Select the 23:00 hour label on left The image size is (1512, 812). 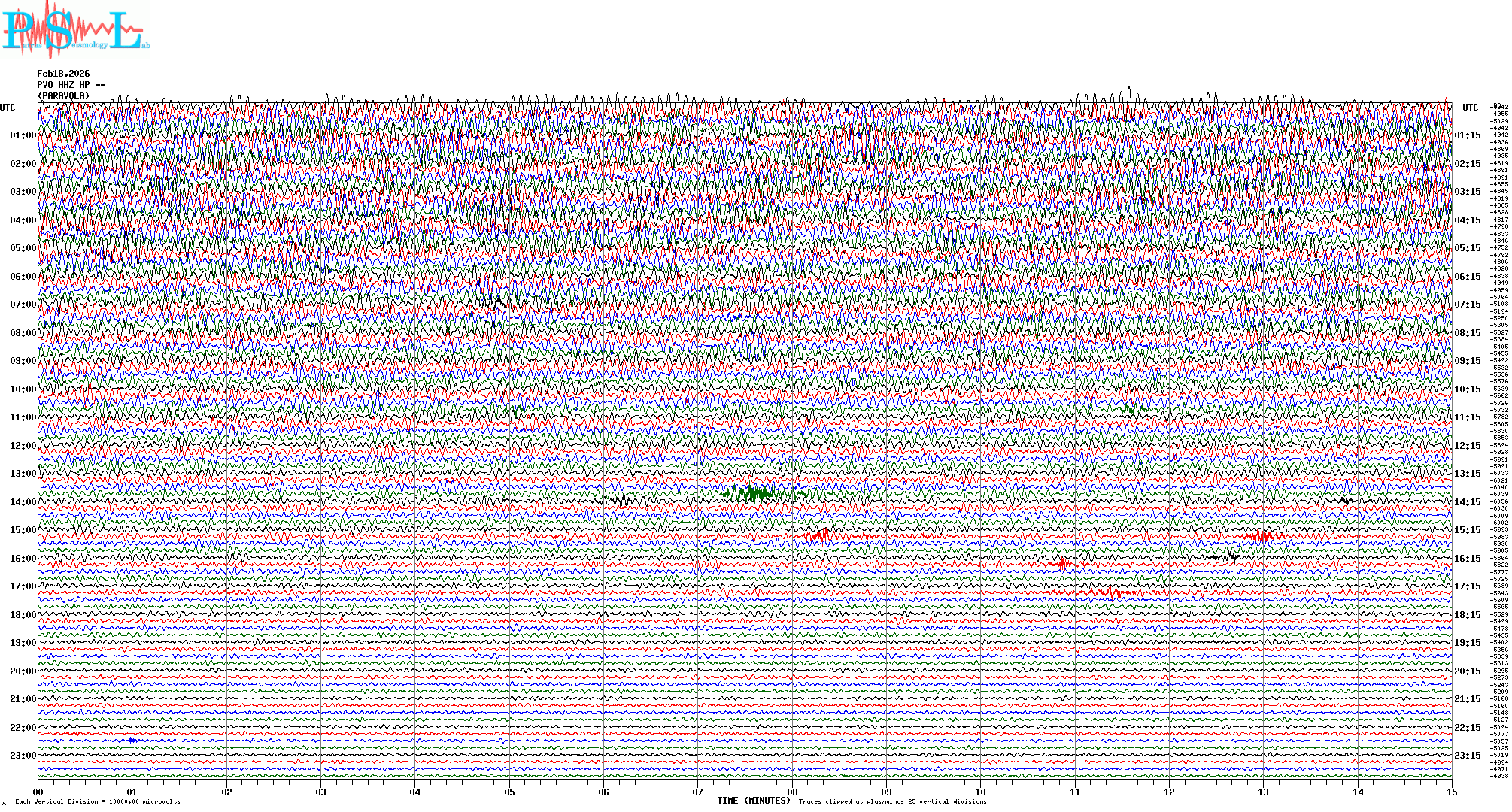click(x=23, y=756)
